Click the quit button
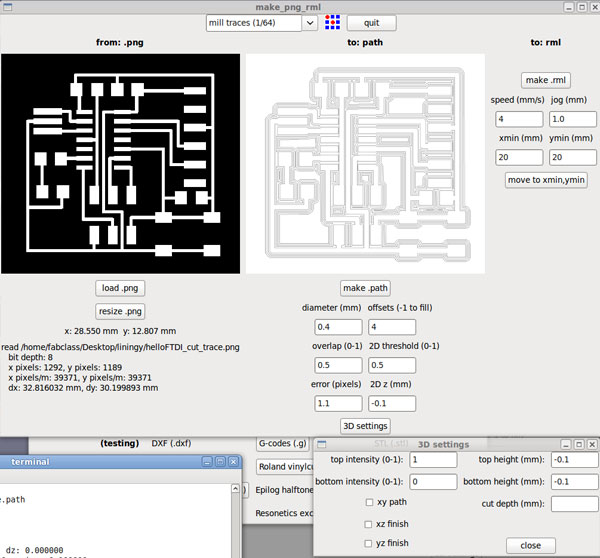600x558 pixels. pos(372,23)
